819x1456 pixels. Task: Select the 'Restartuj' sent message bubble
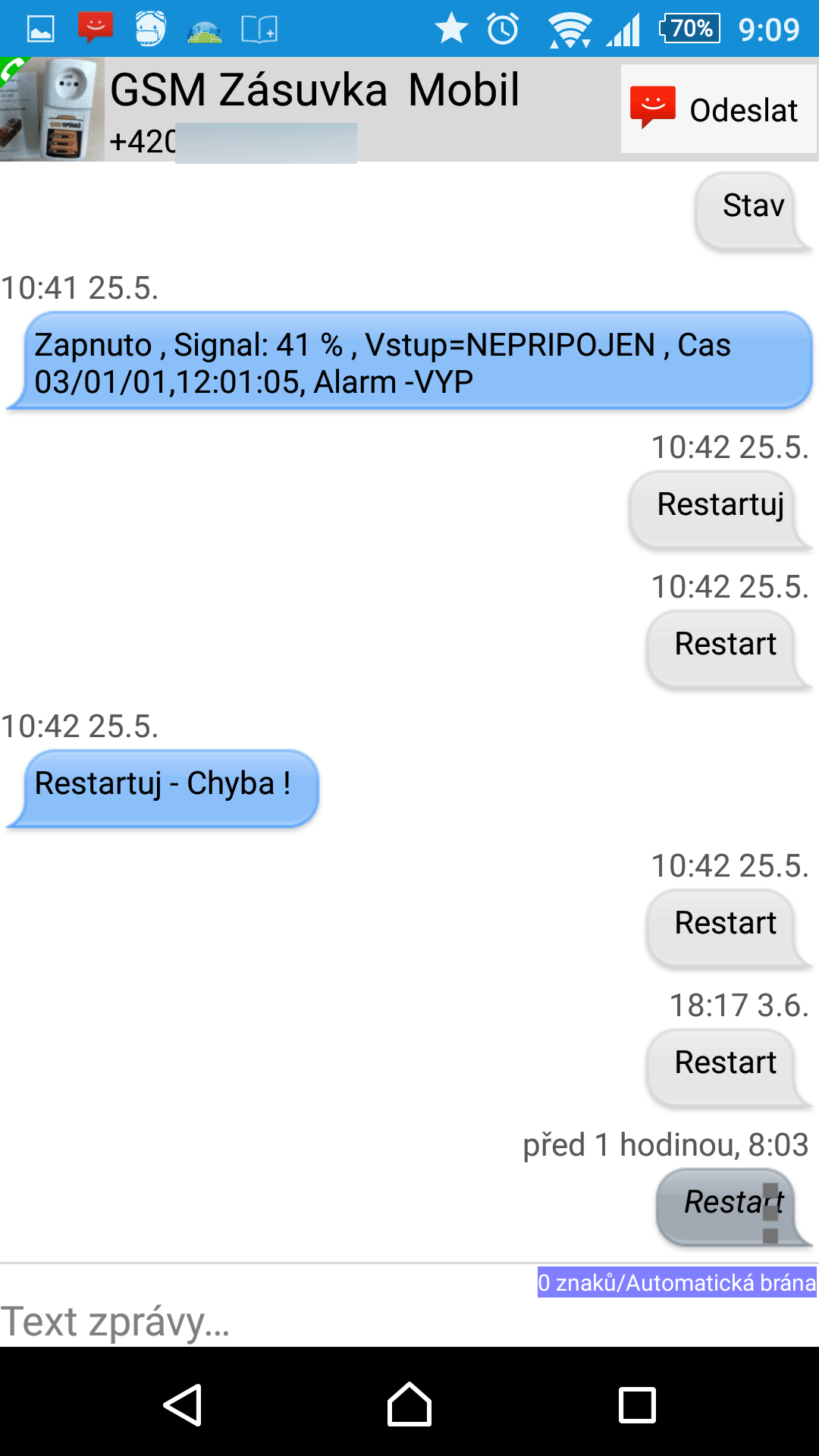click(x=720, y=510)
